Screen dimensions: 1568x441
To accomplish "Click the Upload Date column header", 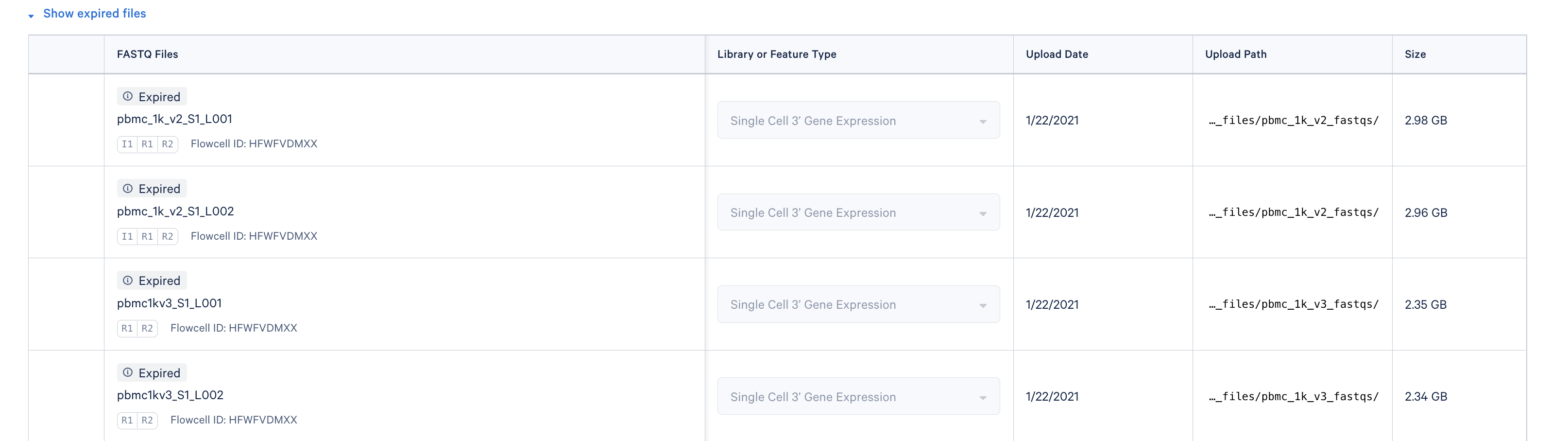I will tap(1057, 54).
